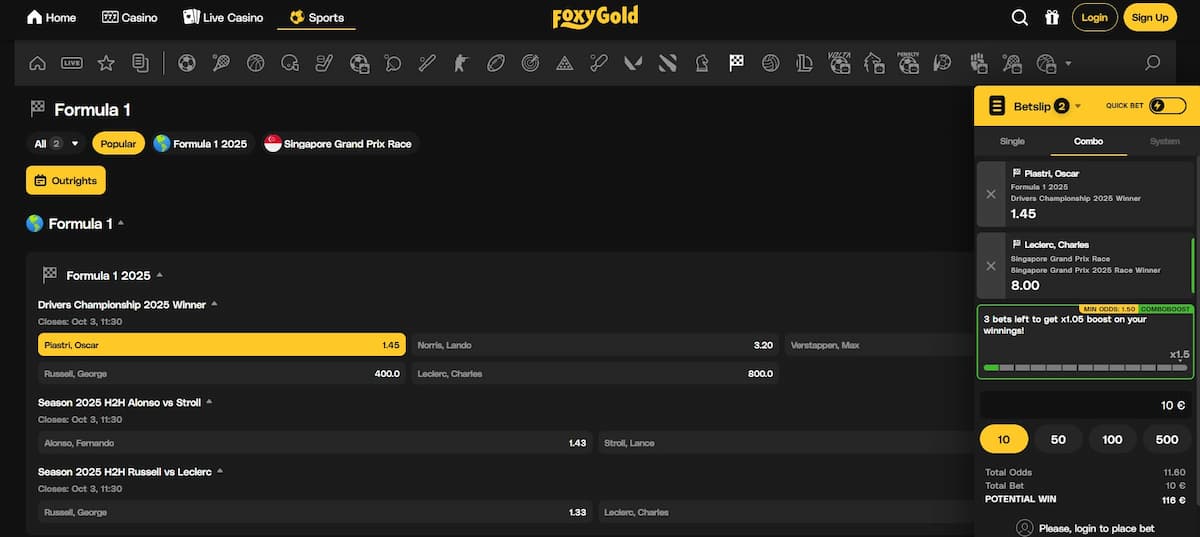Click the Outrights button
The width and height of the screenshot is (1200, 537).
66,181
